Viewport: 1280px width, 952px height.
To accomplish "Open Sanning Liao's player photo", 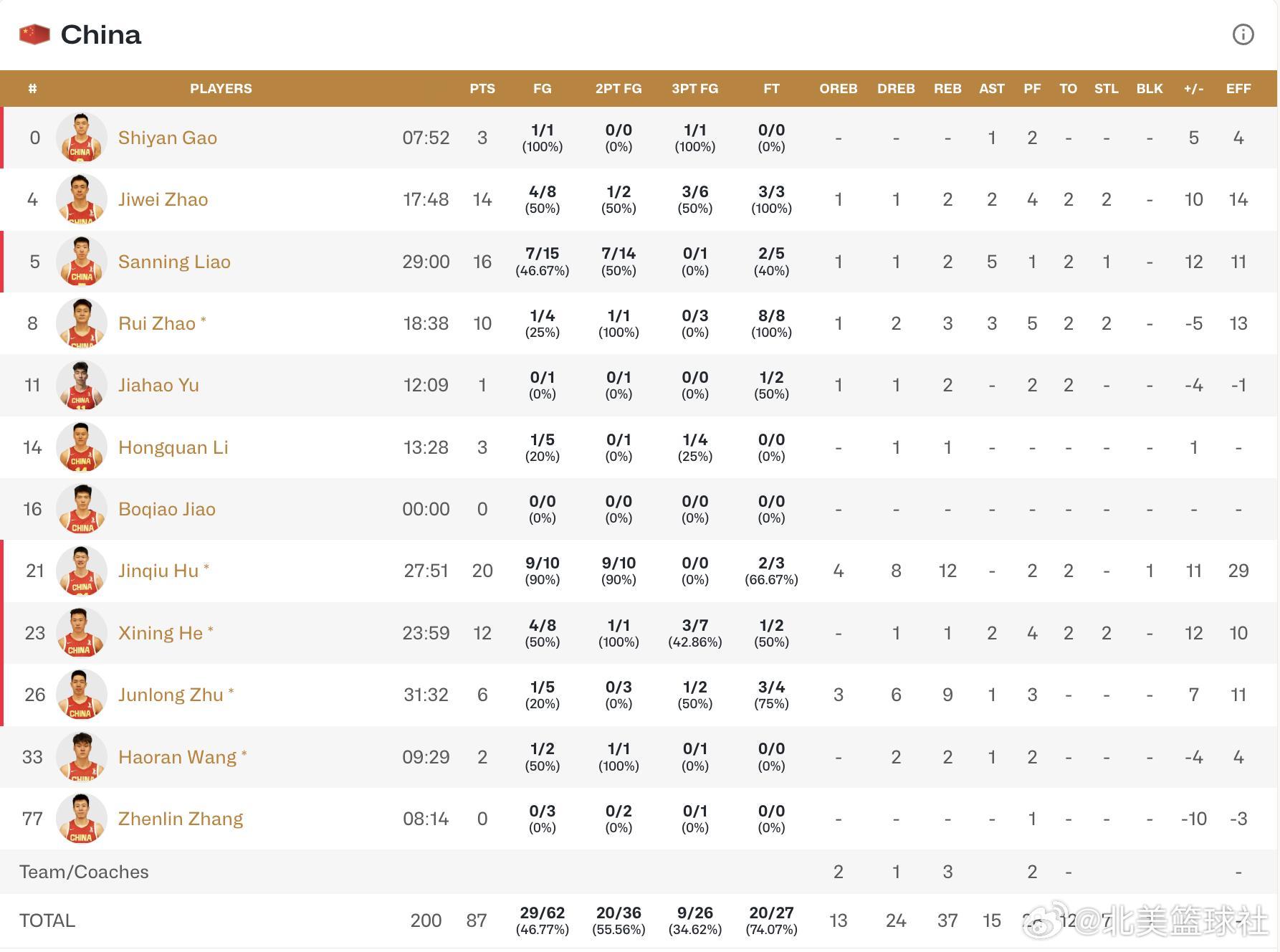I will tap(81, 262).
